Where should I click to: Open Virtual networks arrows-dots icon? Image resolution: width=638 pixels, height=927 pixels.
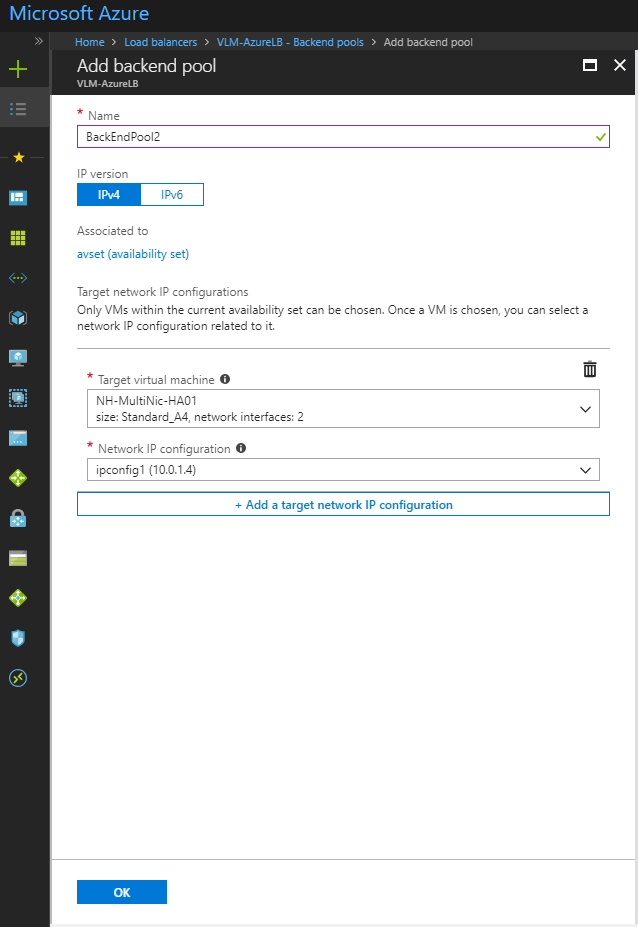click(x=18, y=278)
